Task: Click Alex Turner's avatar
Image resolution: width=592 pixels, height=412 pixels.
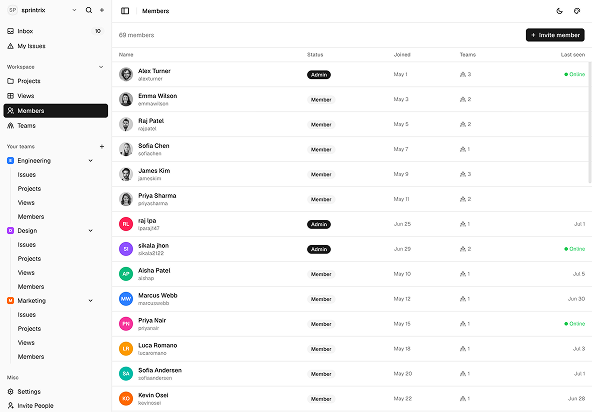Action: (x=126, y=74)
